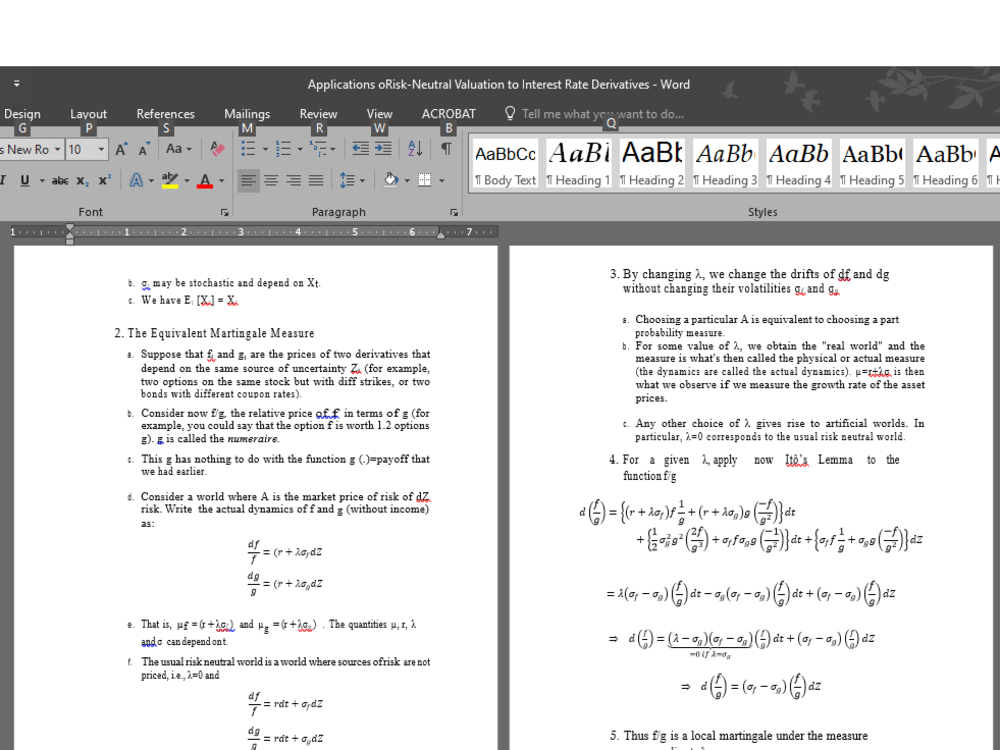Open the Review tab
Image resolution: width=1000 pixels, height=750 pixels.
[x=318, y=114]
